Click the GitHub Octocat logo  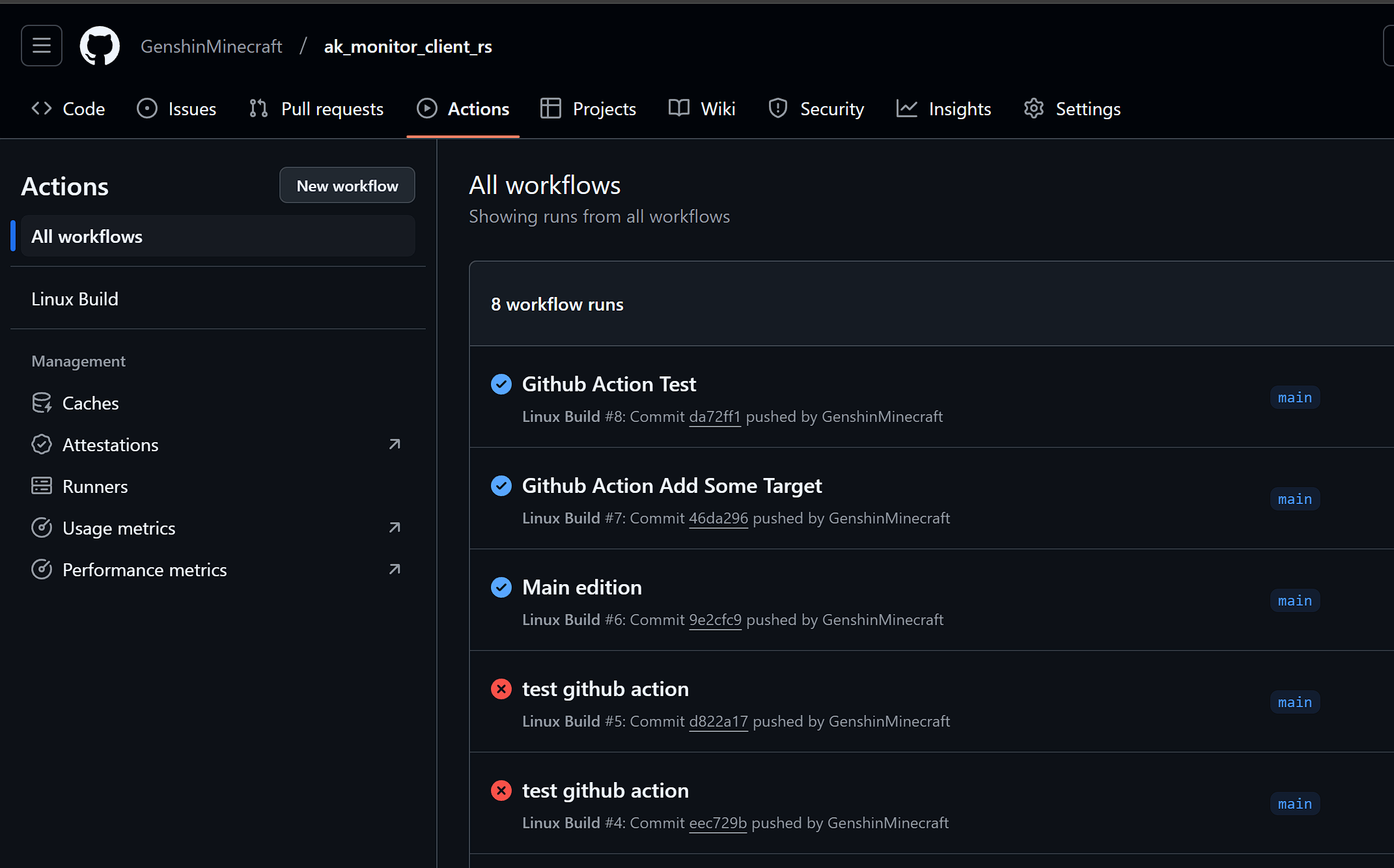tap(100, 46)
